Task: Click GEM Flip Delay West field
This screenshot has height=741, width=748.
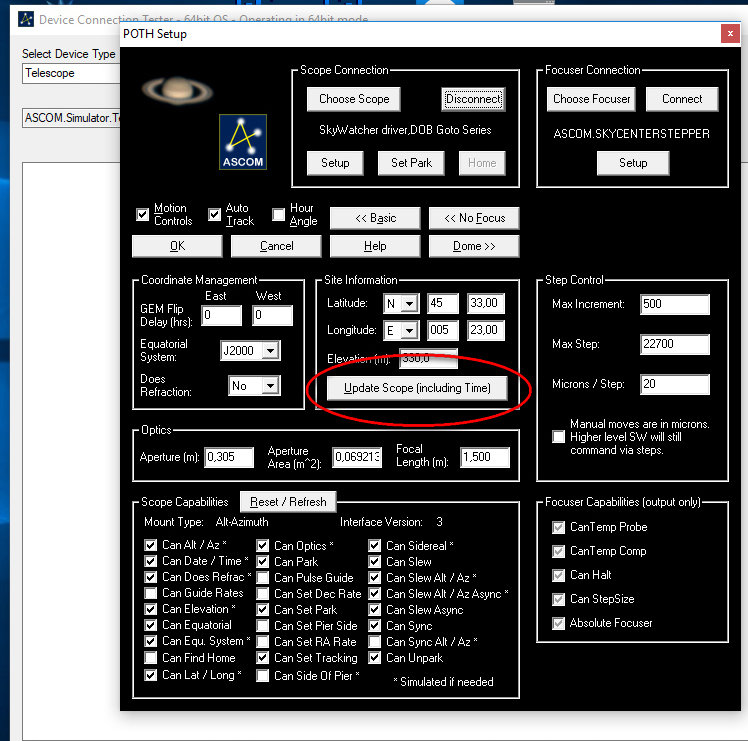Action: click(x=272, y=315)
